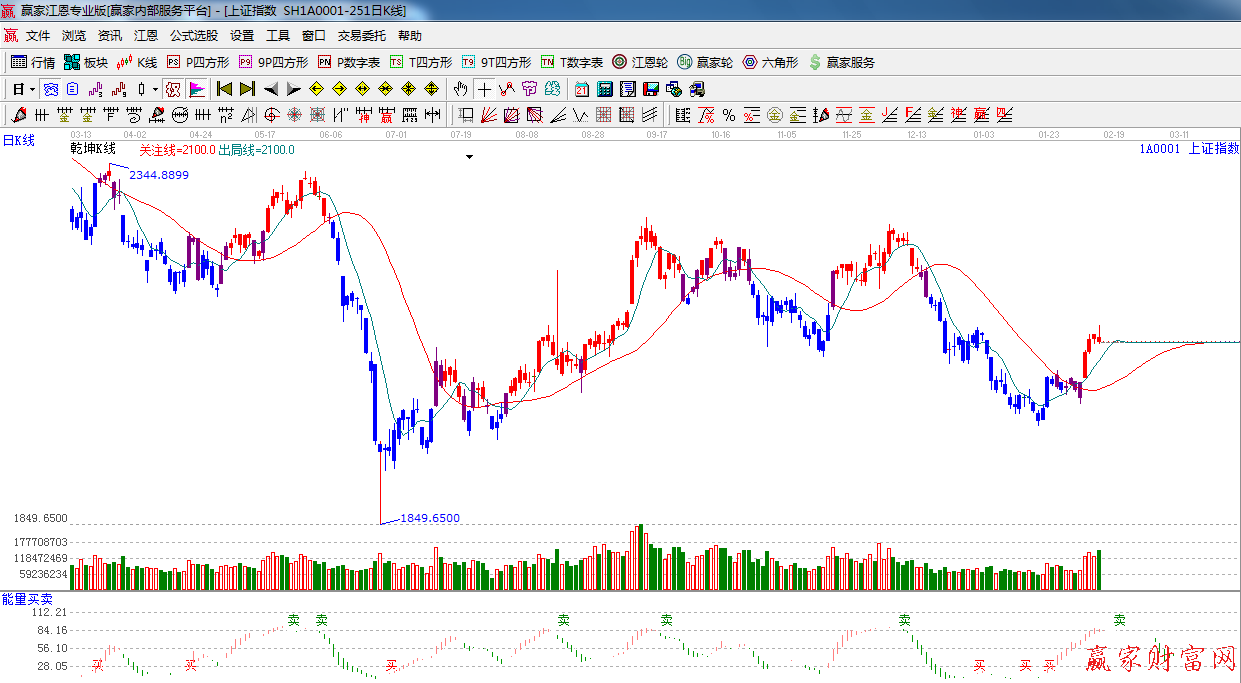Viewport: 1241px width, 683px height.
Task: Open the calendar icon in toolbar
Action: (x=580, y=89)
